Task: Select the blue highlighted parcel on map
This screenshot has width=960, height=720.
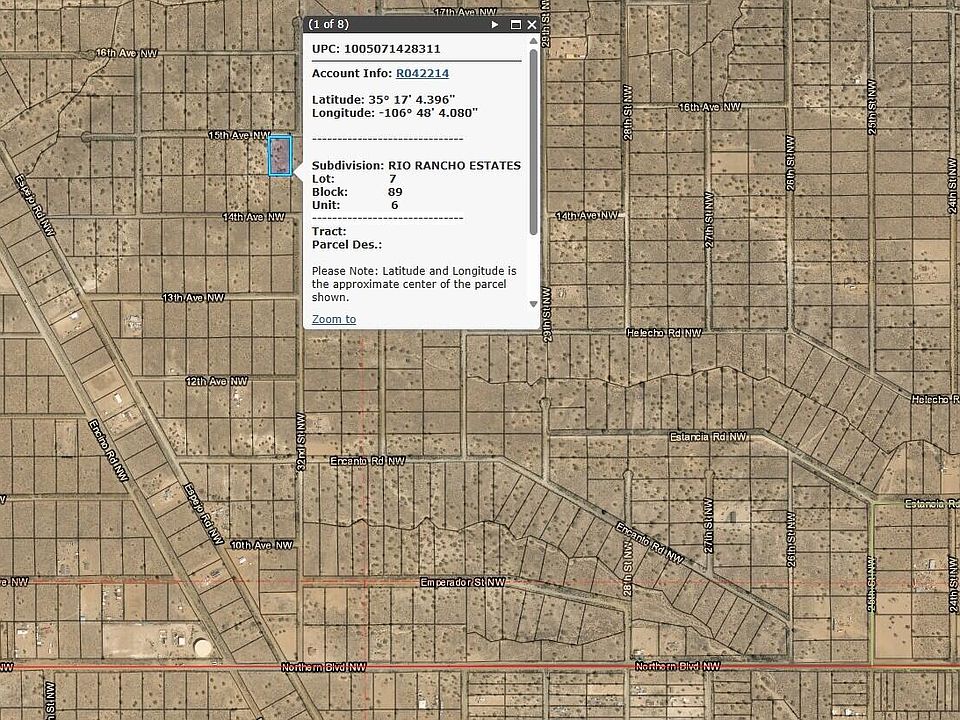Action: point(280,157)
